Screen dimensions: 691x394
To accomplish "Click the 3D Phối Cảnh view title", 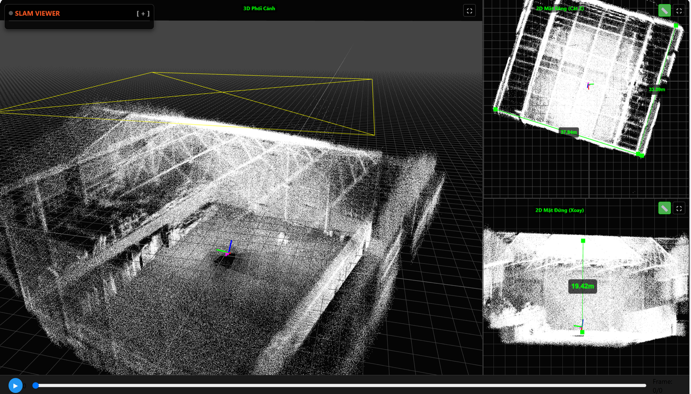I will coord(259,8).
